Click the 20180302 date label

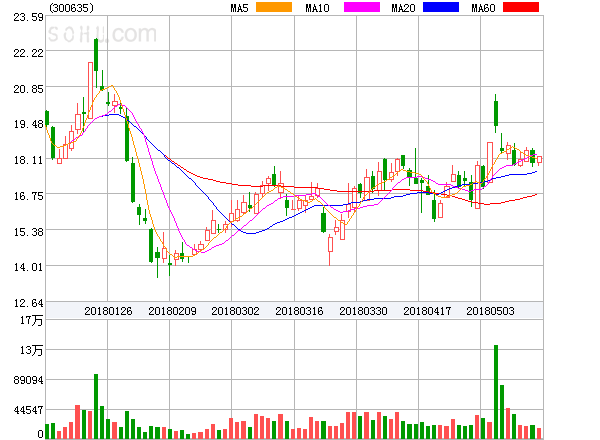[235, 311]
